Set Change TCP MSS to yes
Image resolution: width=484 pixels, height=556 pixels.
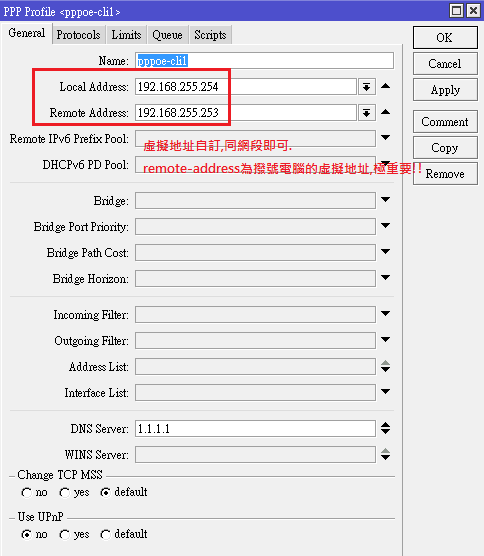click(65, 493)
